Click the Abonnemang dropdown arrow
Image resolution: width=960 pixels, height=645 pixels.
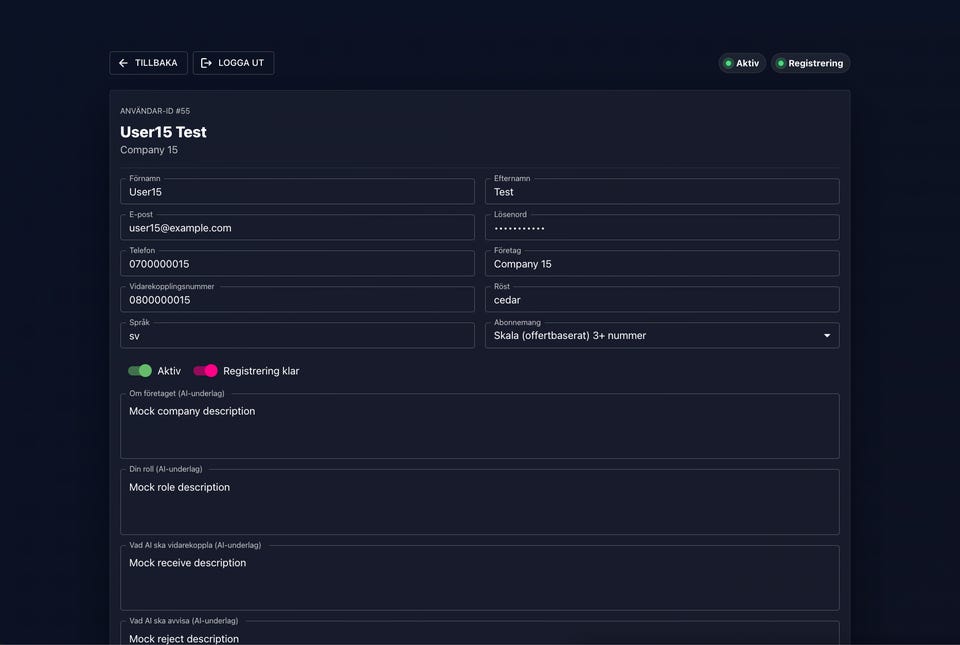click(827, 336)
